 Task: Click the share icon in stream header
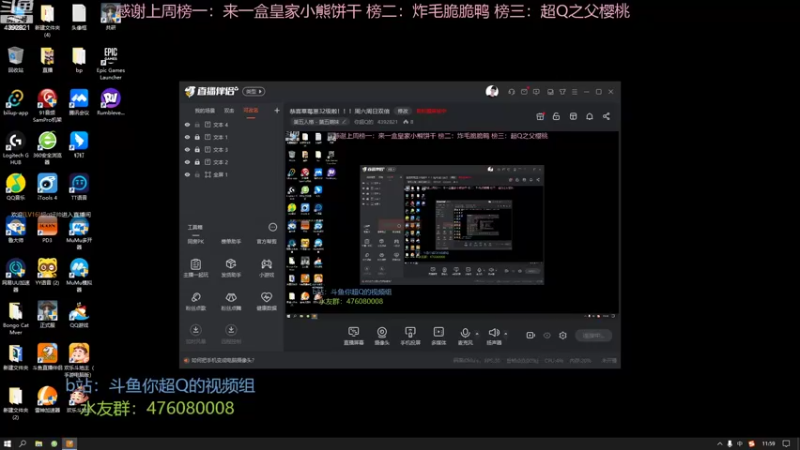click(x=606, y=116)
